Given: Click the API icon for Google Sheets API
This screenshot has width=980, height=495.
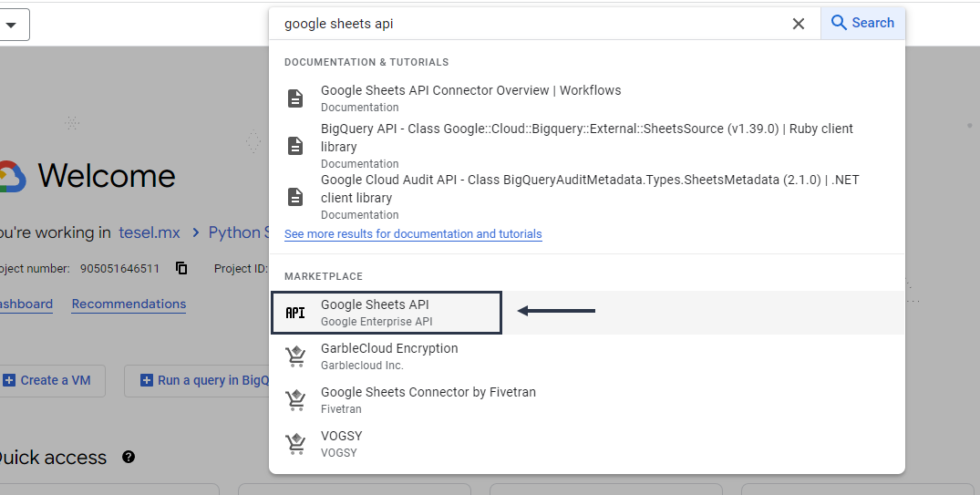Looking at the screenshot, I should [295, 313].
